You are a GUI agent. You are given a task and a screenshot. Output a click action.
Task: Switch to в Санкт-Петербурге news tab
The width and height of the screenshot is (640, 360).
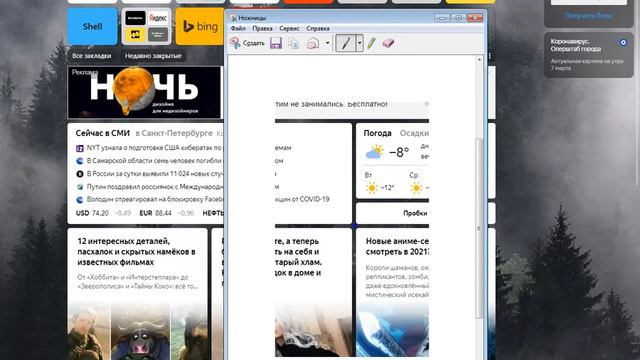click(174, 133)
